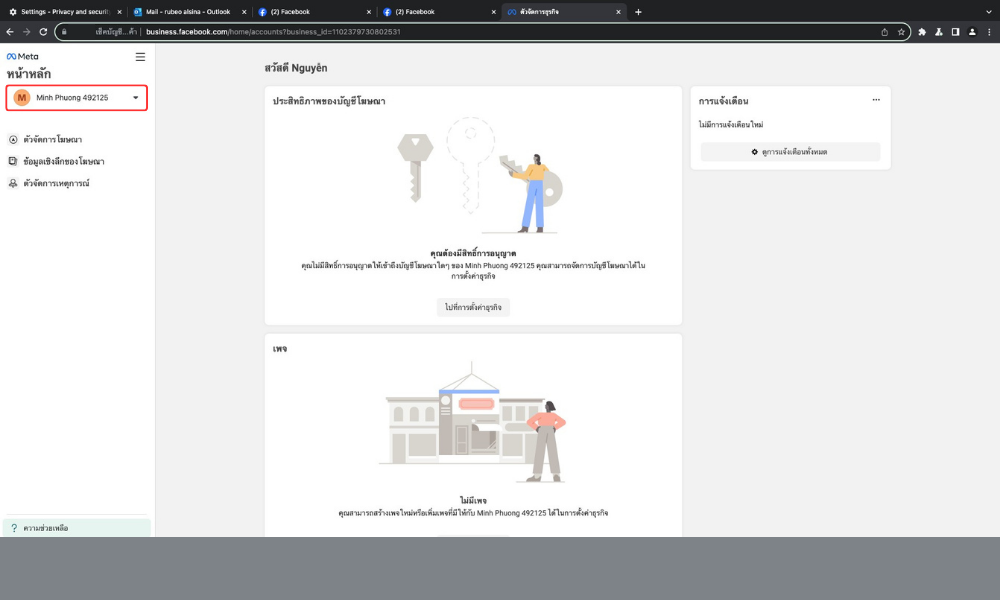This screenshot has height=600, width=1000.
Task: Click the ประสิทธิภาพของบัญชีโฆษณา heading
Action: pyautogui.click(x=329, y=101)
